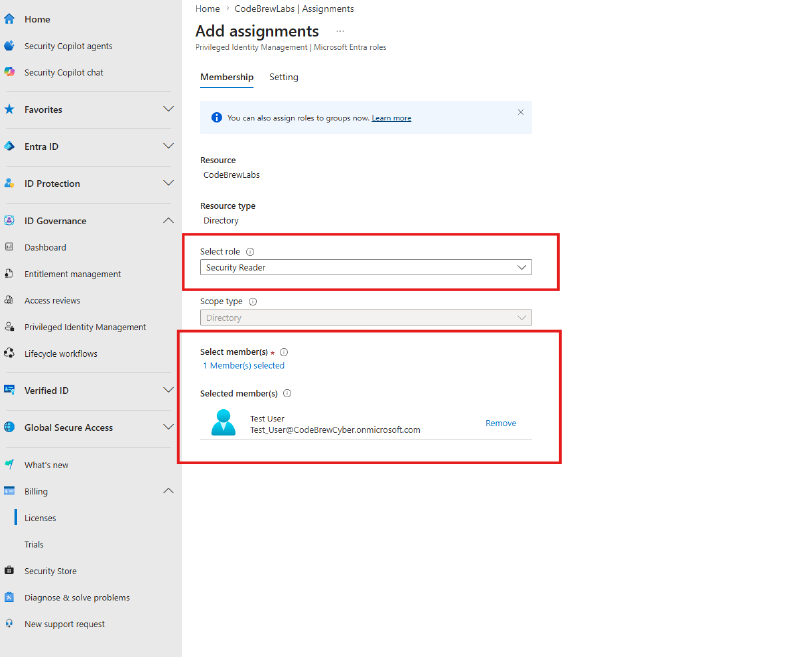Click the ID Protection icon
The height and width of the screenshot is (657, 800).
(x=9, y=183)
